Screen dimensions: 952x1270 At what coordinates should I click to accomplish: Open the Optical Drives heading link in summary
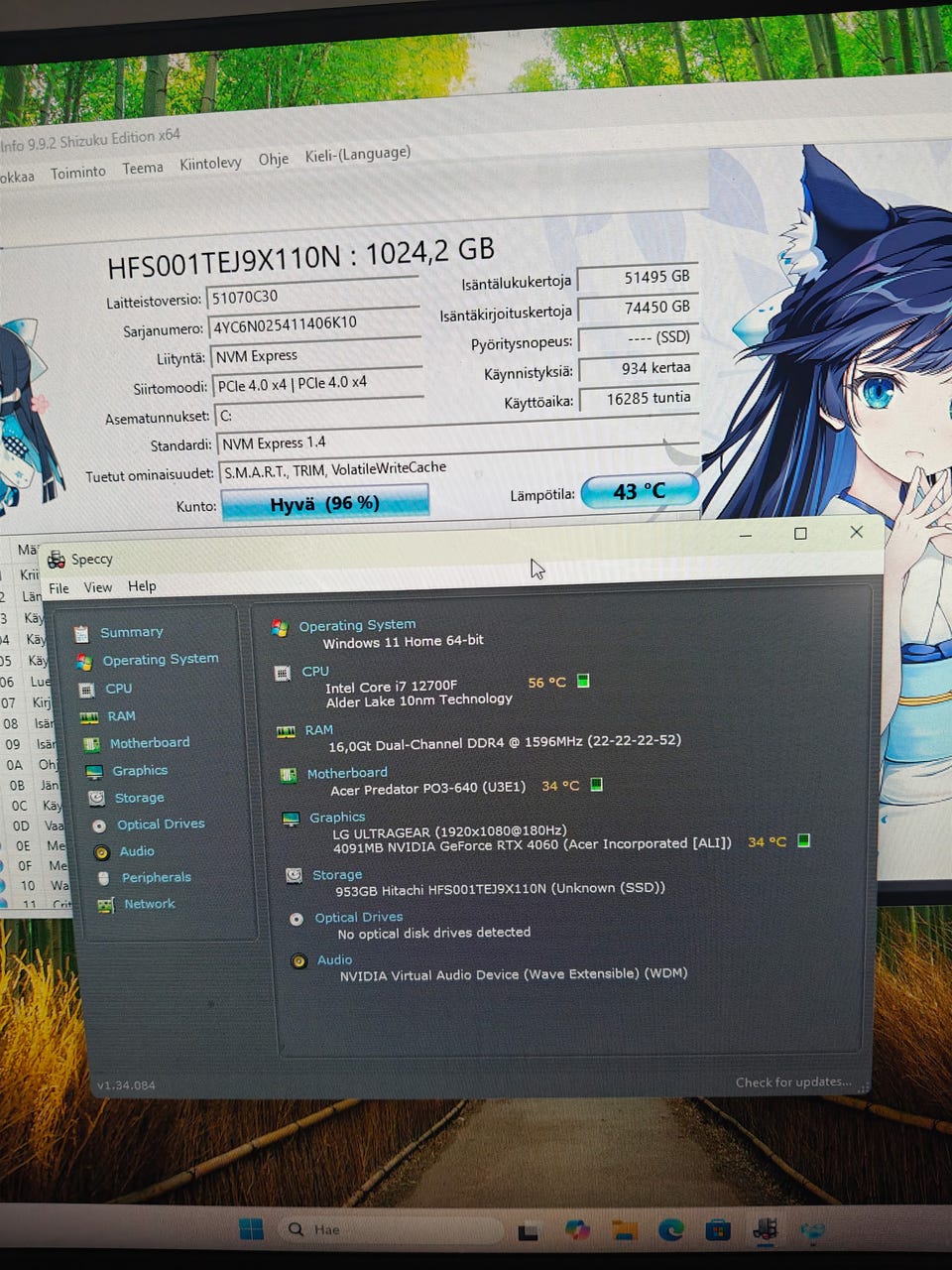point(359,918)
